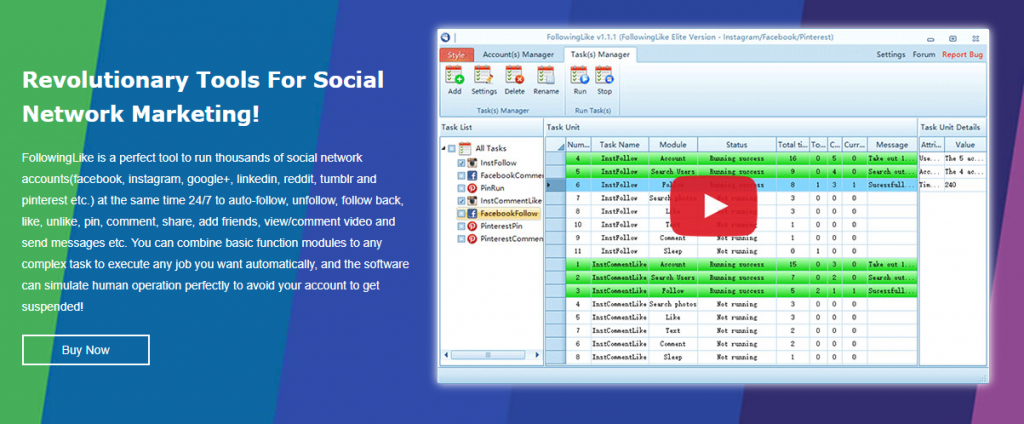1024x424 pixels.
Task: Click the Attribute column header in details
Action: coord(931,145)
